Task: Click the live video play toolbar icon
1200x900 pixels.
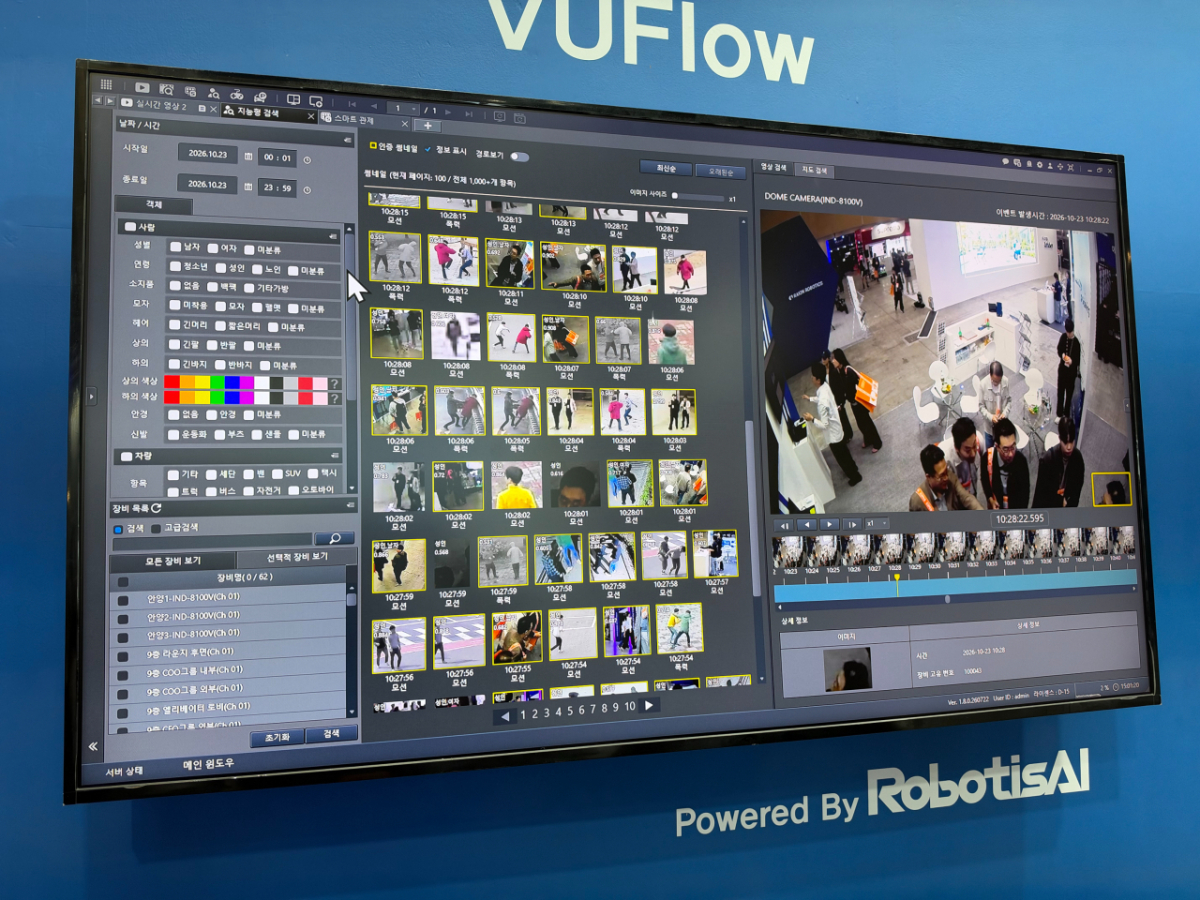Action: coord(142,87)
